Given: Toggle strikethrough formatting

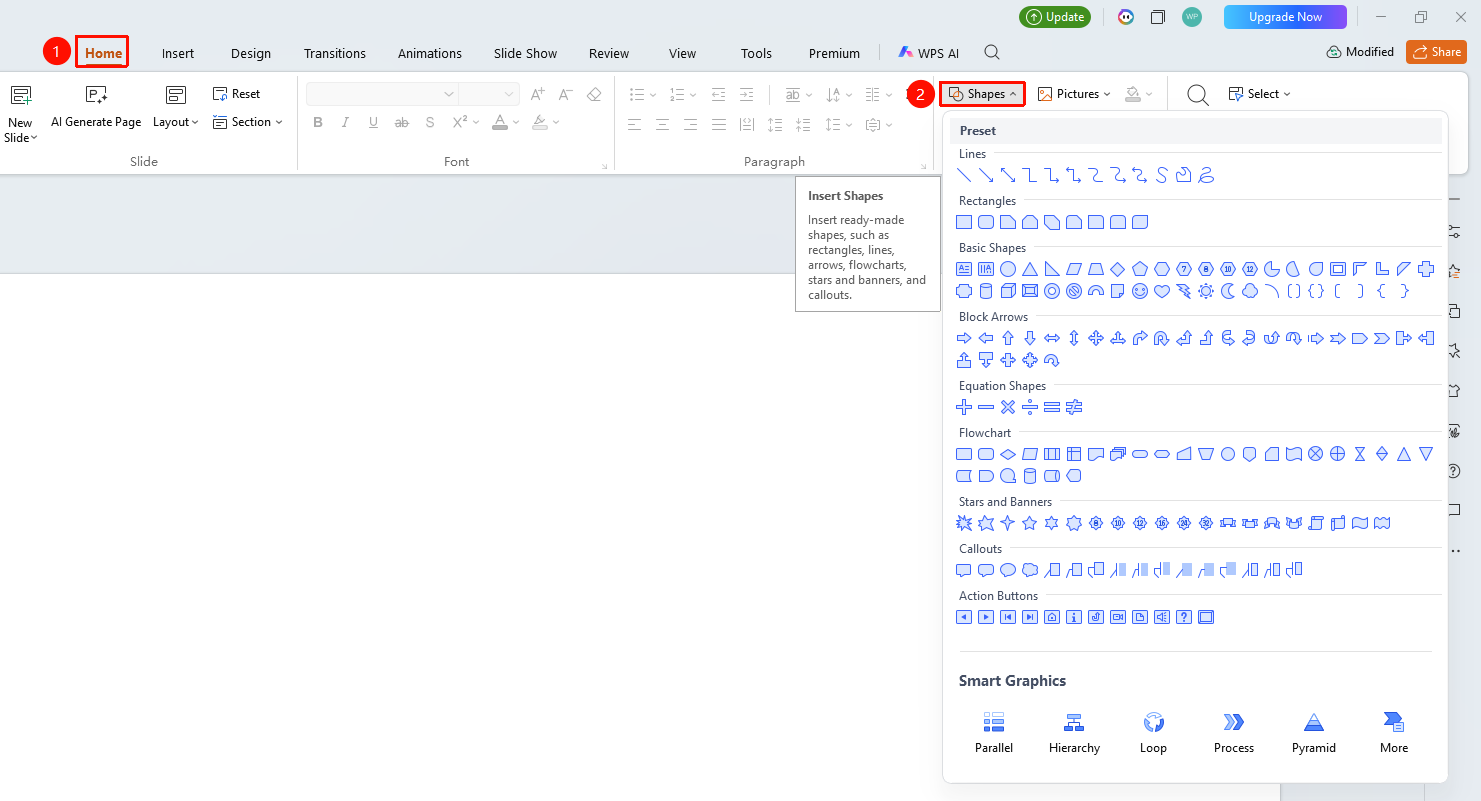Looking at the screenshot, I should [402, 123].
